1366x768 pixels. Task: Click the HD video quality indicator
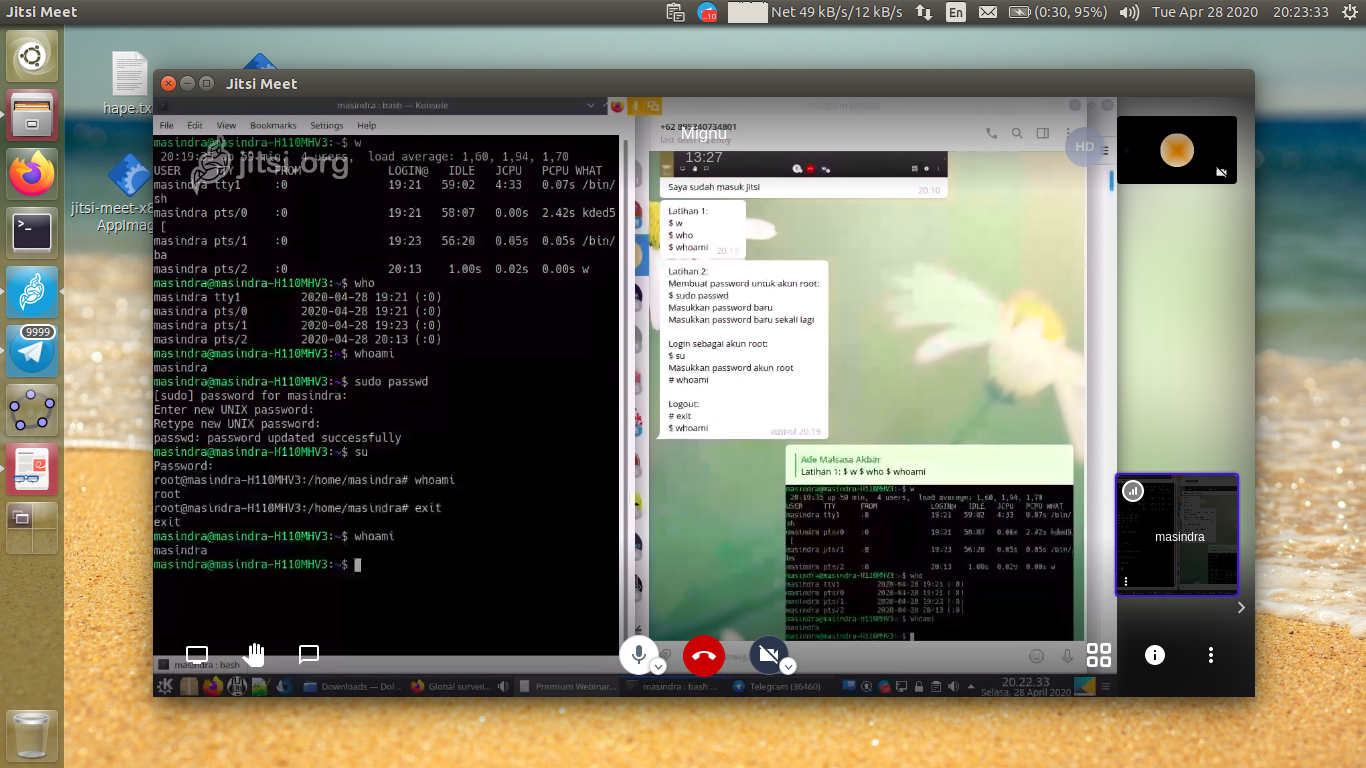coord(1084,146)
